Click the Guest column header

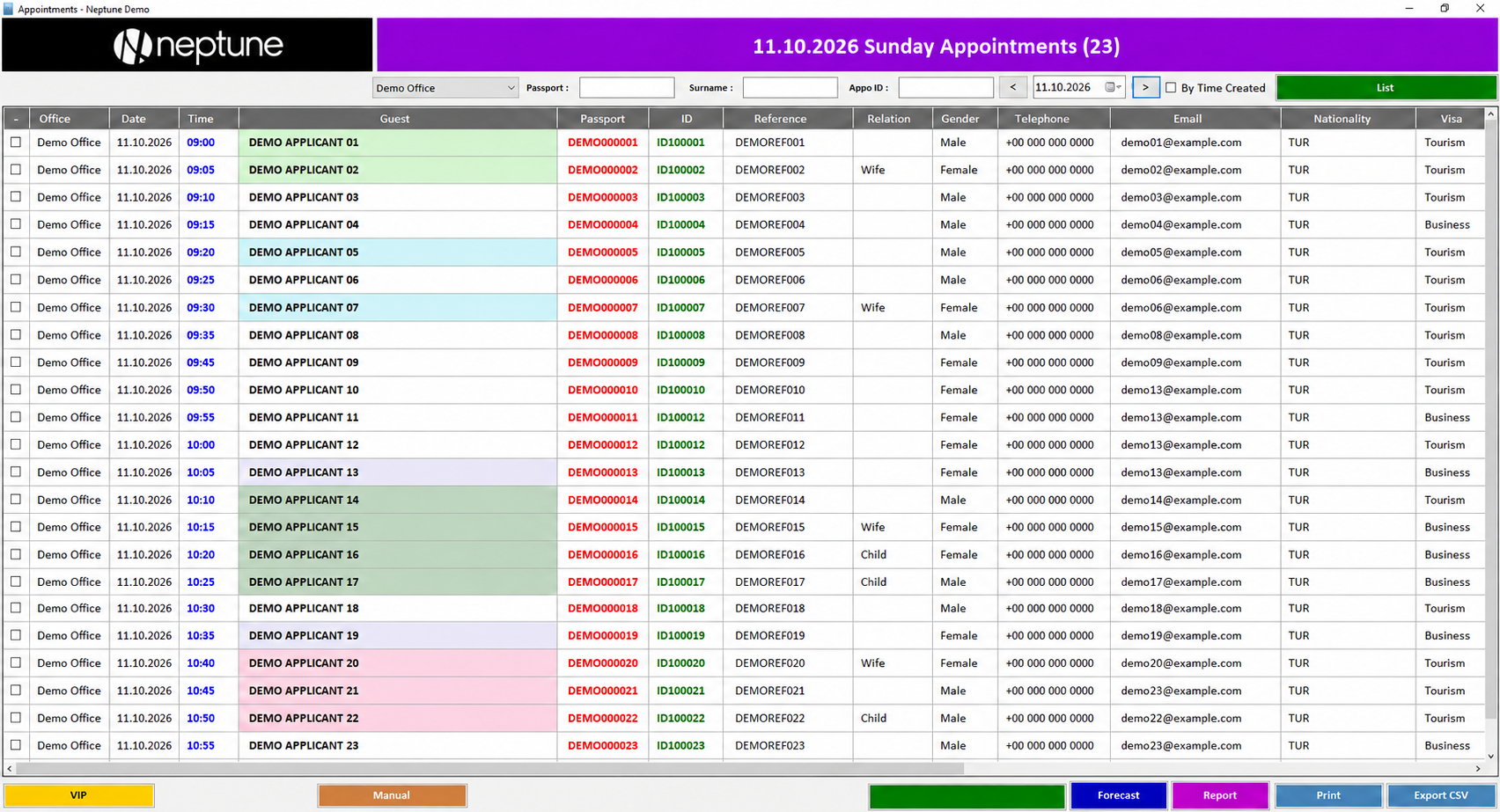[x=394, y=119]
